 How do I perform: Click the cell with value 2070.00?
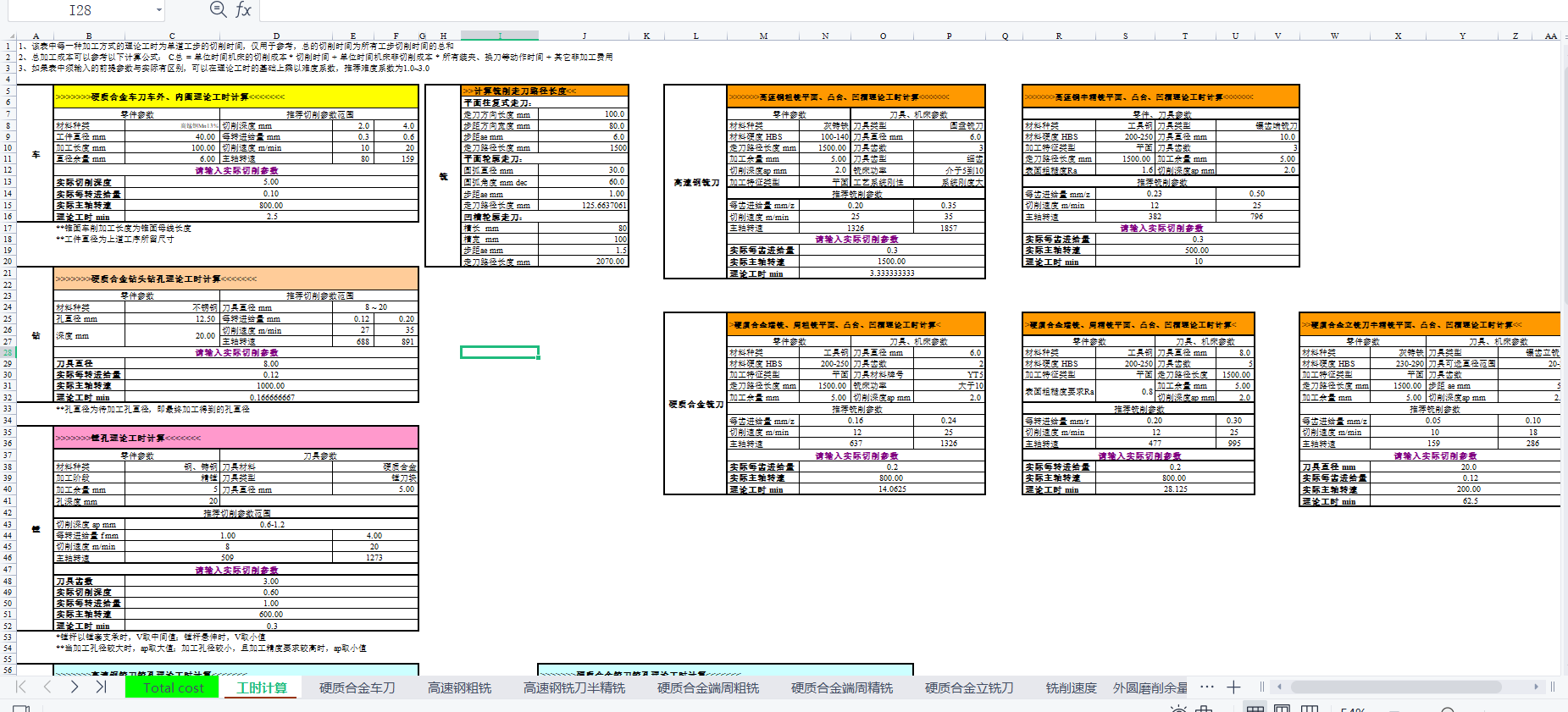(585, 262)
